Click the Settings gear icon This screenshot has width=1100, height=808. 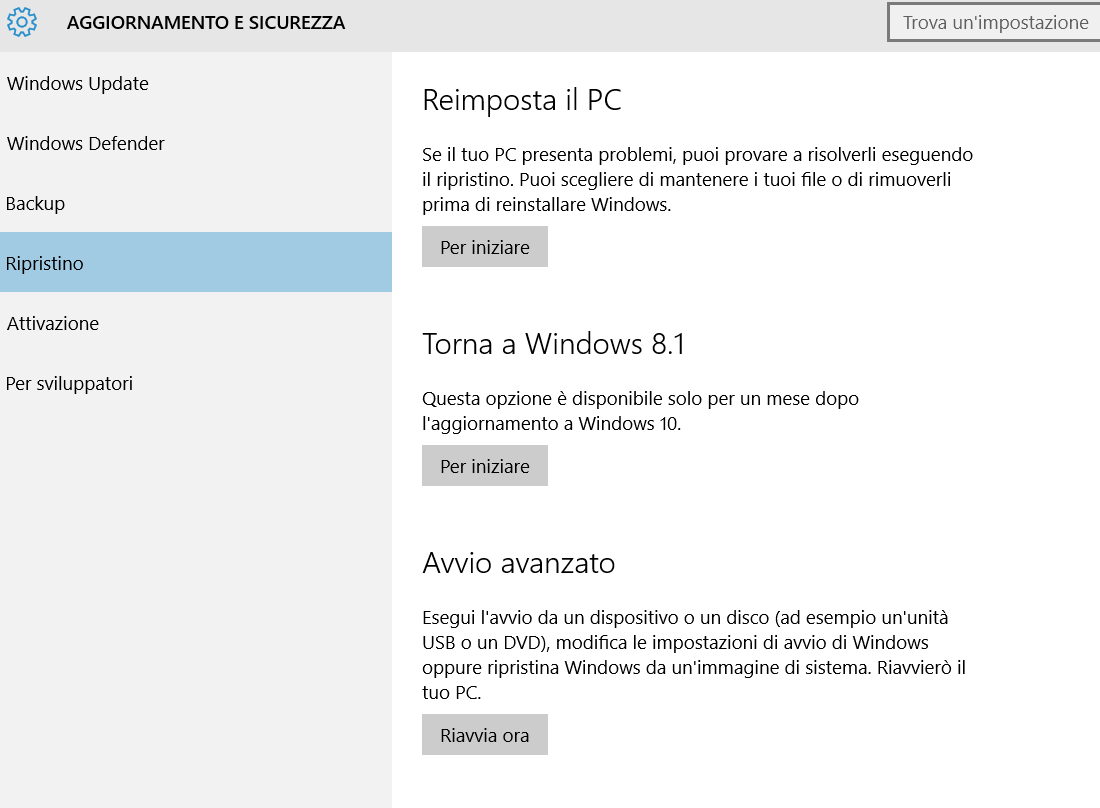(x=22, y=22)
